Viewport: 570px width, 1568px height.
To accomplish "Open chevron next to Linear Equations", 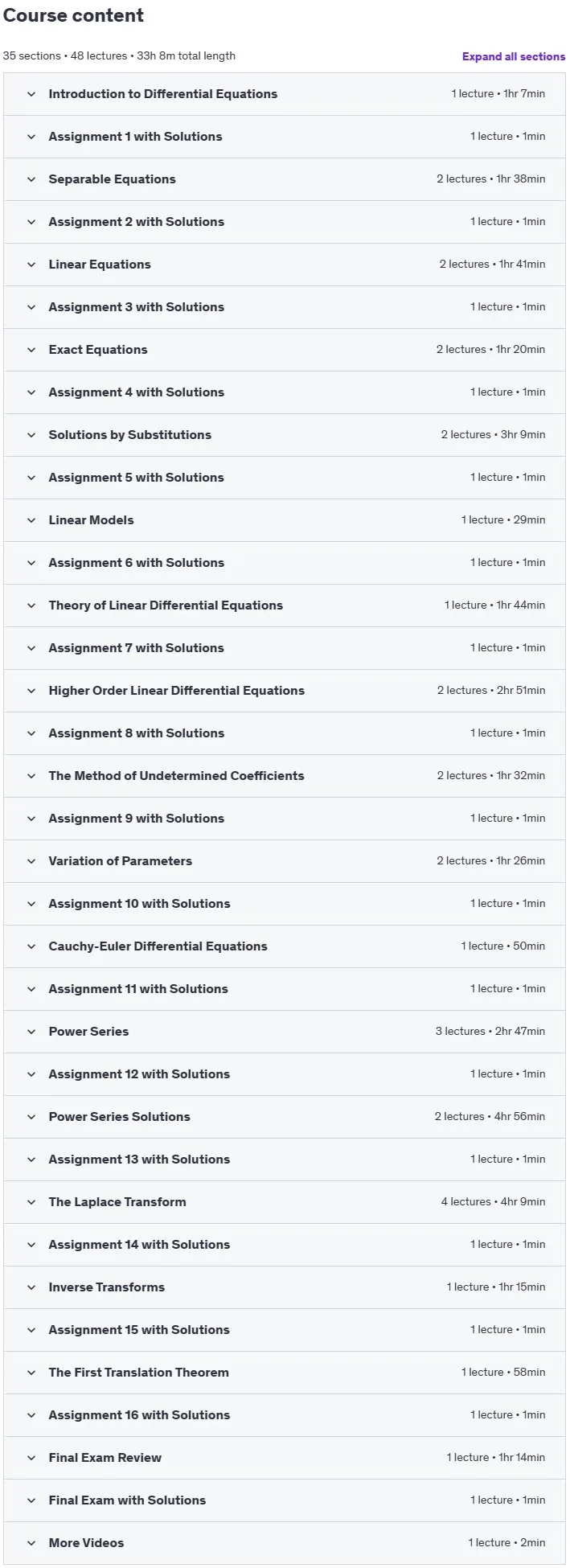I will coord(31,265).
